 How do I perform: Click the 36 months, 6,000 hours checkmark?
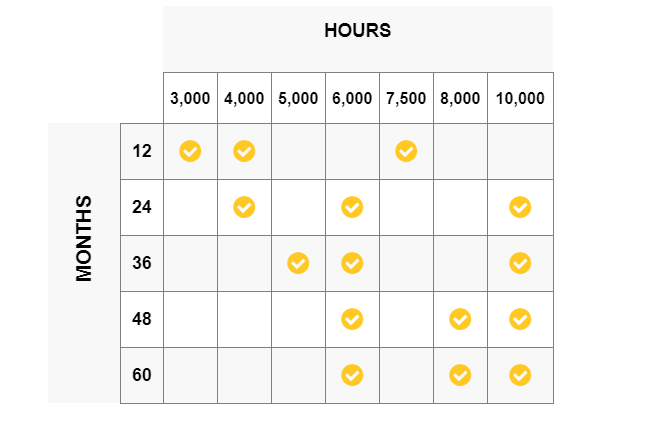tap(352, 263)
